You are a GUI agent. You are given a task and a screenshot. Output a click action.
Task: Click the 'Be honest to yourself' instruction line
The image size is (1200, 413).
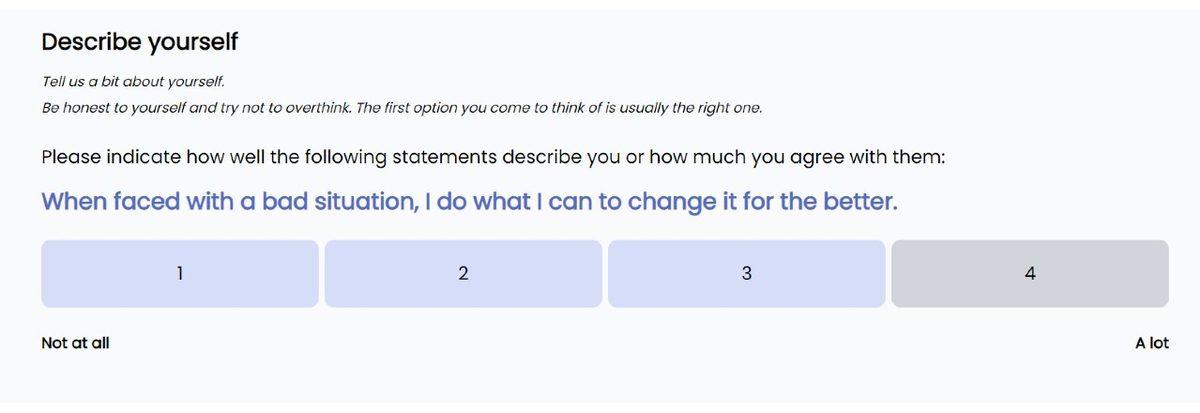tap(400, 107)
